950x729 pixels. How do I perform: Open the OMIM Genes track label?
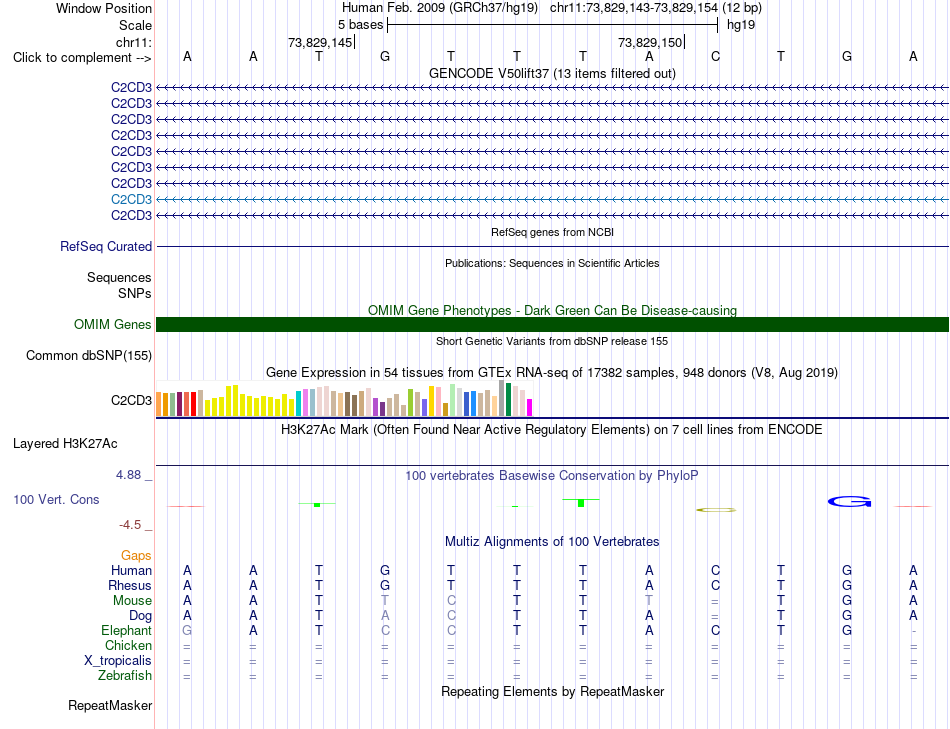[112, 324]
